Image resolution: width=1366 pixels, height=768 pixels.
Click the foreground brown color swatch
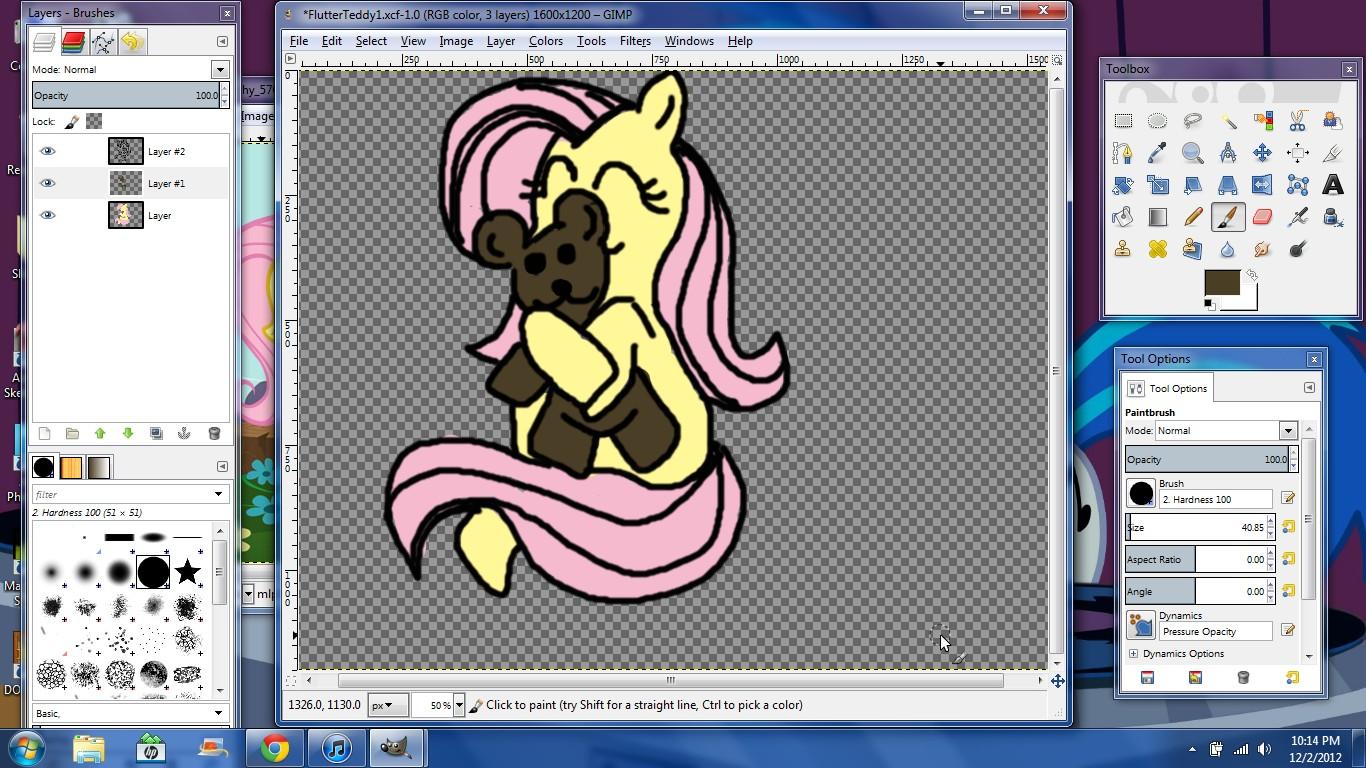(1221, 282)
